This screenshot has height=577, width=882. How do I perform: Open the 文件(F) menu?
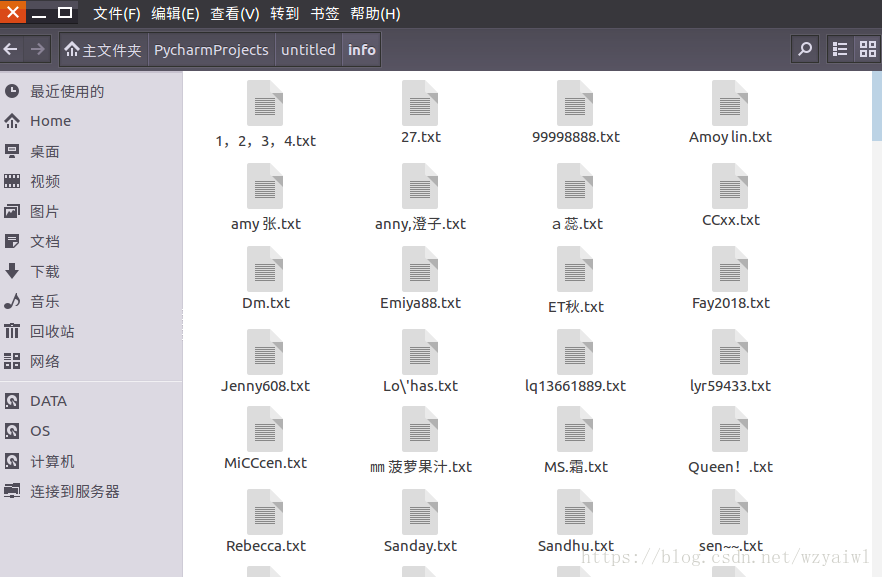116,13
